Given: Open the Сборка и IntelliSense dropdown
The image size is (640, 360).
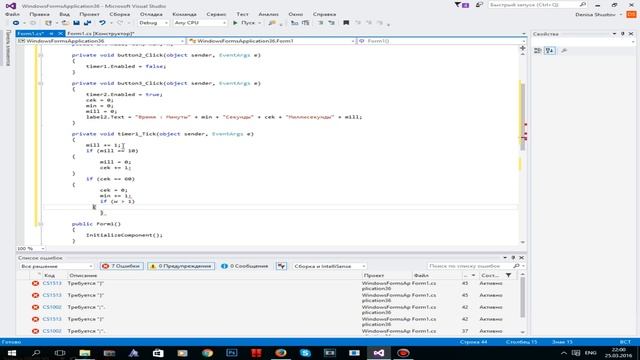Looking at the screenshot, I should (329, 266).
